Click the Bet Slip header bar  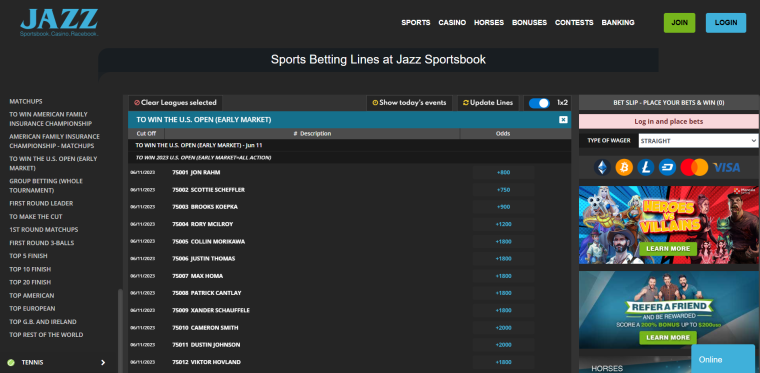(668, 103)
